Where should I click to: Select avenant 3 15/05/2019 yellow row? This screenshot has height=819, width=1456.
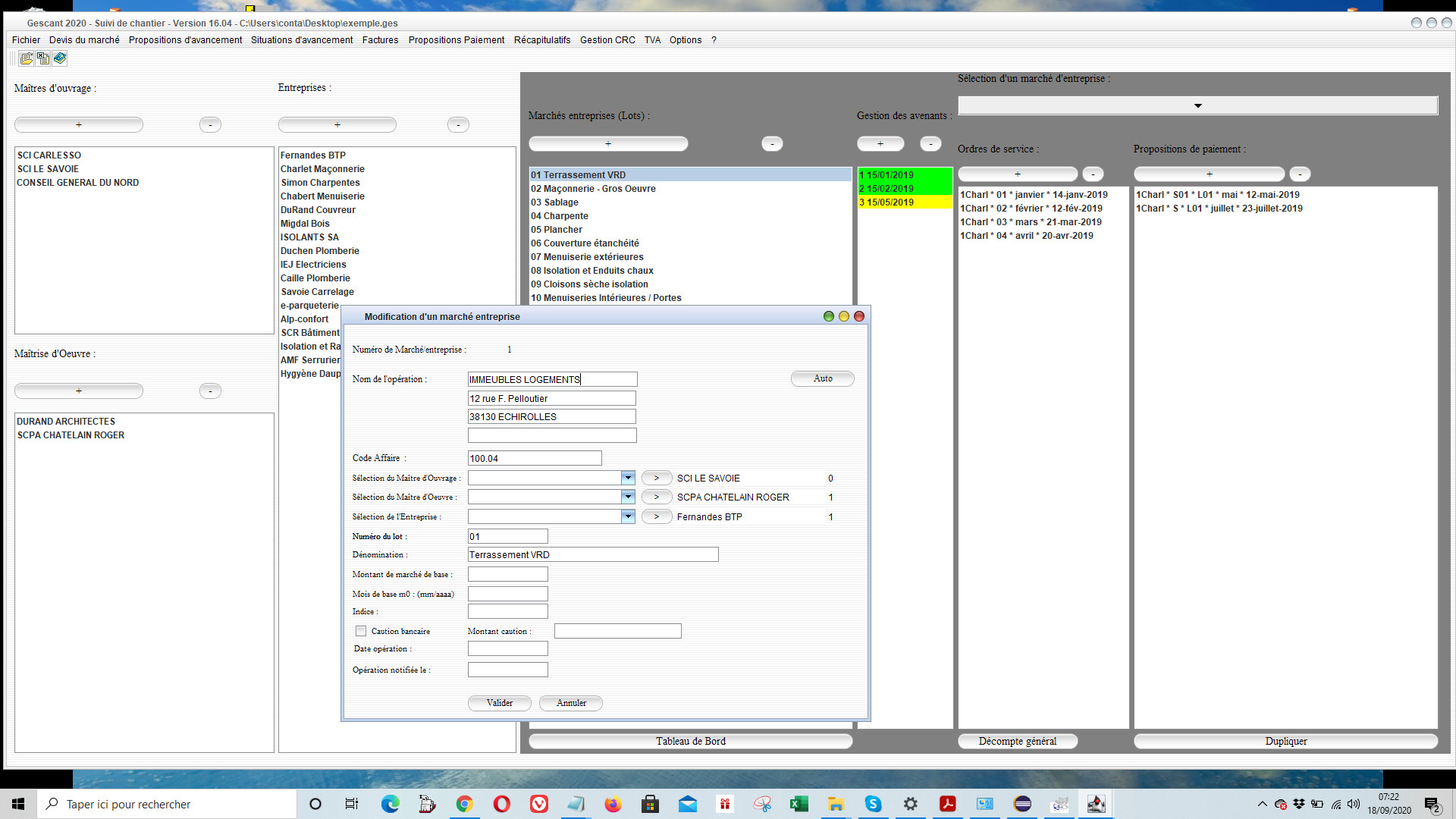click(x=905, y=202)
